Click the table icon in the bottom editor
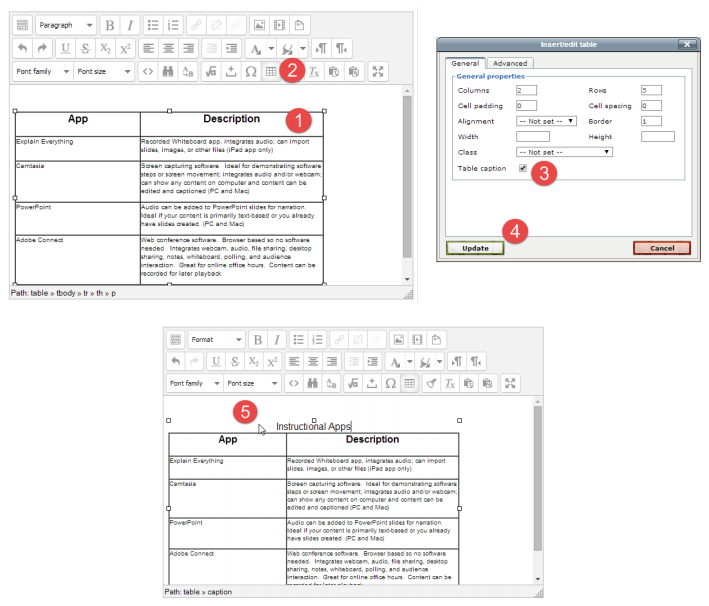The height and width of the screenshot is (606, 709). pos(410,383)
